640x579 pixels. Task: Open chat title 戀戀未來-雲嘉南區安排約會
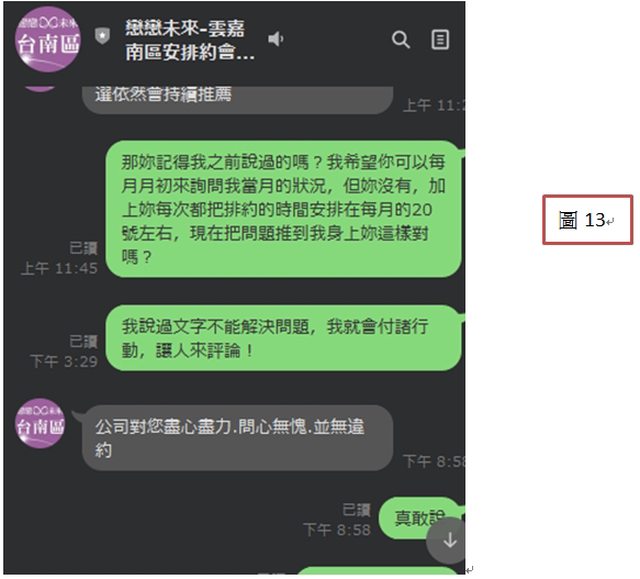point(190,40)
